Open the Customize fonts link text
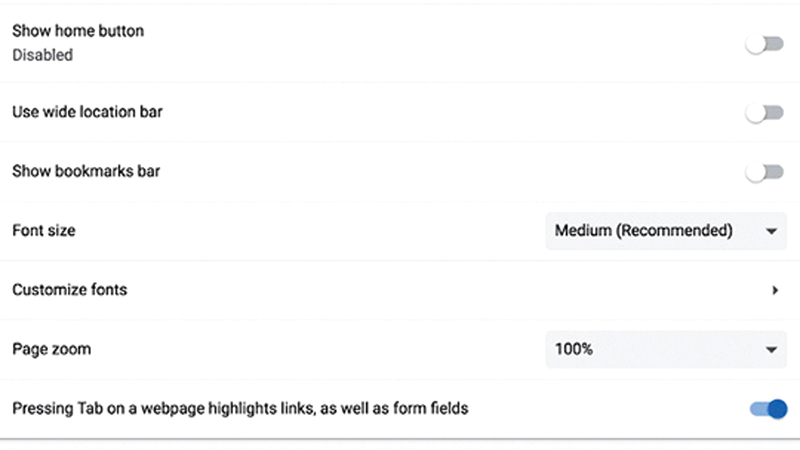Screen dimensions: 800x450 pyautogui.click(x=69, y=290)
